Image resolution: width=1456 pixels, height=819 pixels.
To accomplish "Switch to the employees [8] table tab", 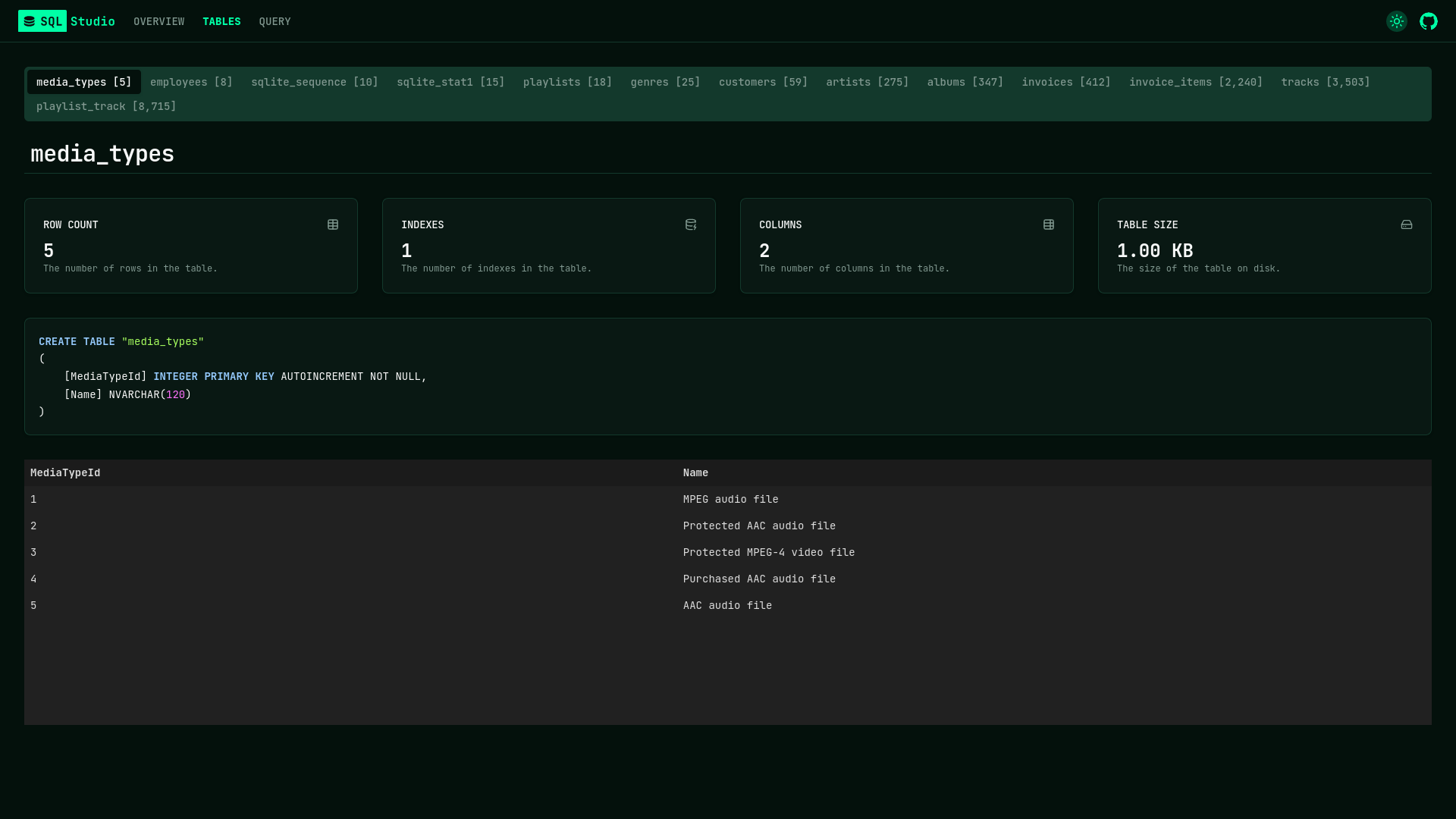I will click(x=191, y=82).
